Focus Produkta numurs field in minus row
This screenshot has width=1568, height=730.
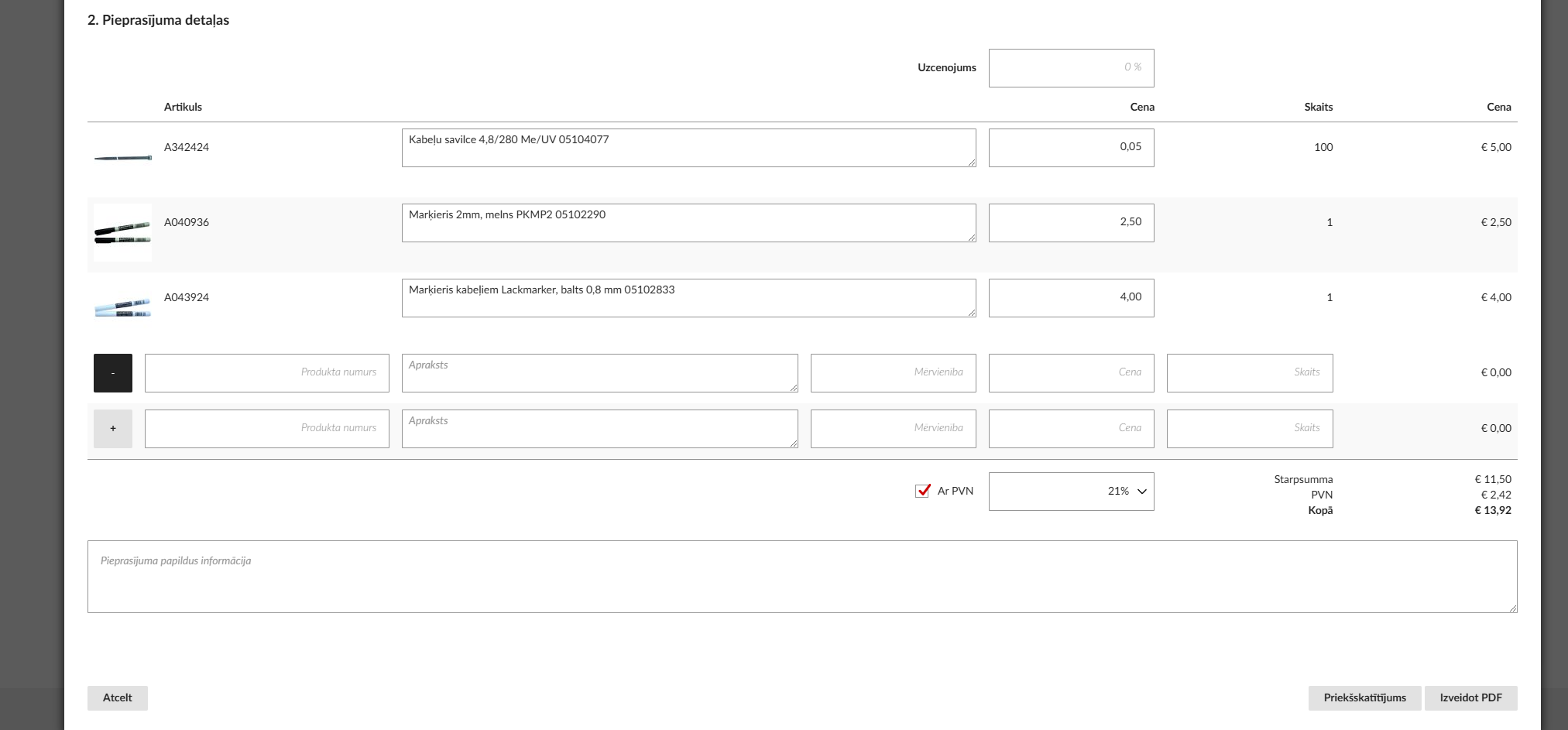(x=266, y=373)
